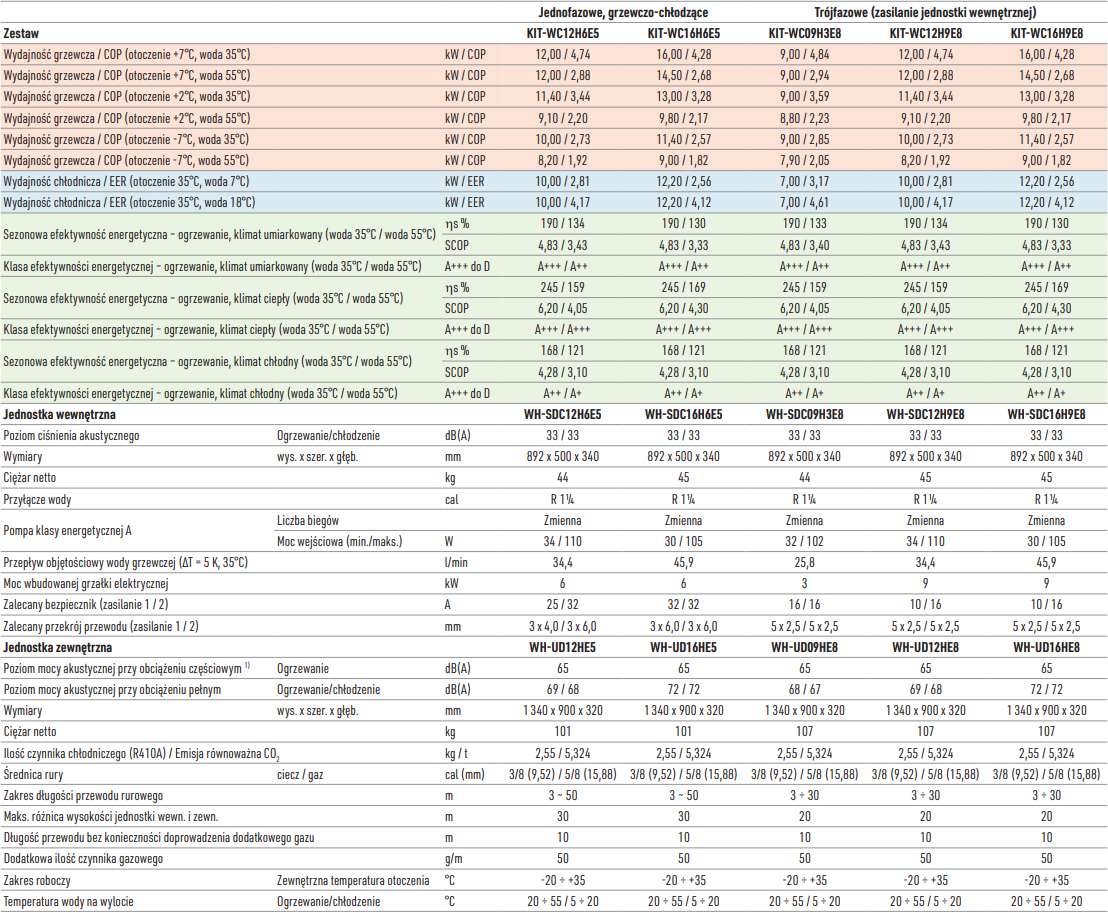Select the value '9,00 / 2,94'
This screenshot has width=1108, height=912.
click(x=804, y=76)
